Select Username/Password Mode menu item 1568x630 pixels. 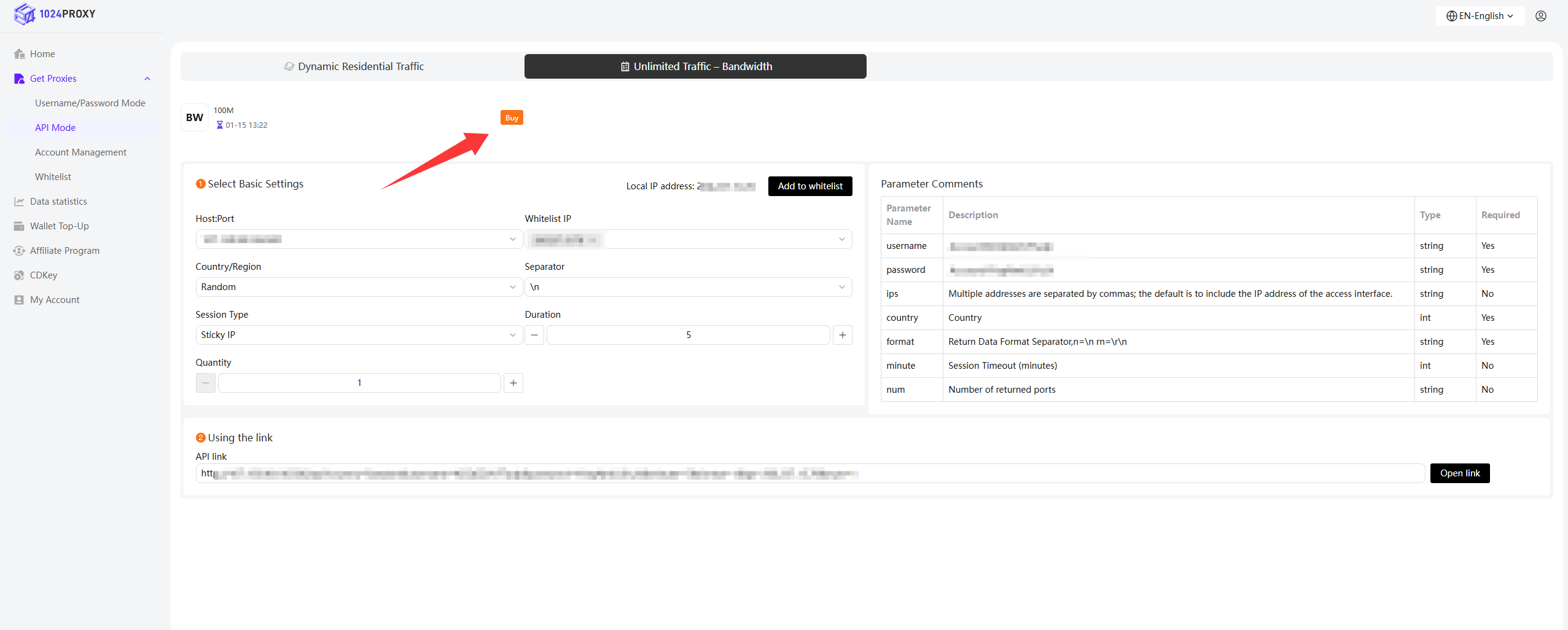(x=90, y=103)
